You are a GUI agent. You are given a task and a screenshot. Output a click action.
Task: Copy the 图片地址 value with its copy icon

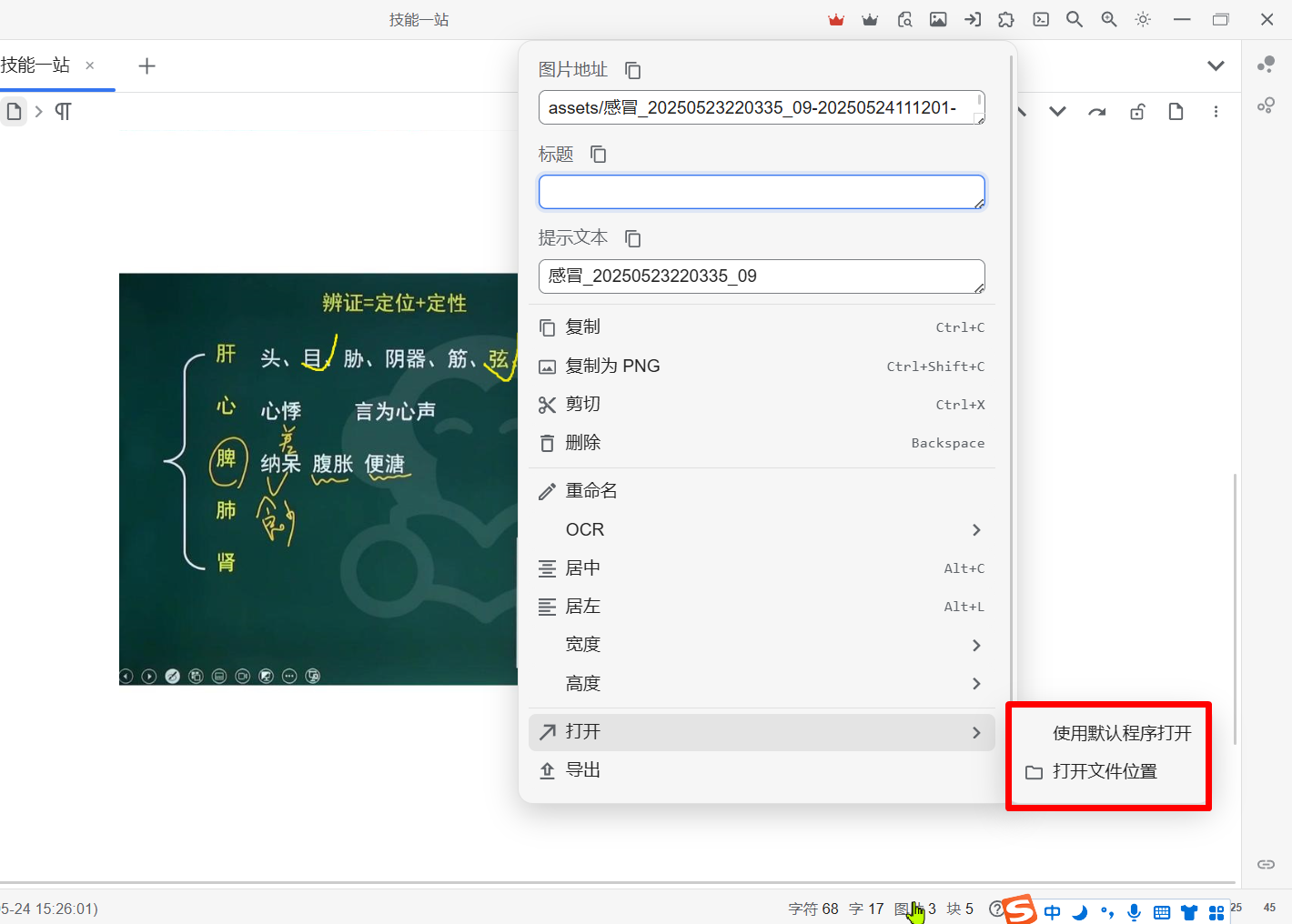(x=633, y=70)
